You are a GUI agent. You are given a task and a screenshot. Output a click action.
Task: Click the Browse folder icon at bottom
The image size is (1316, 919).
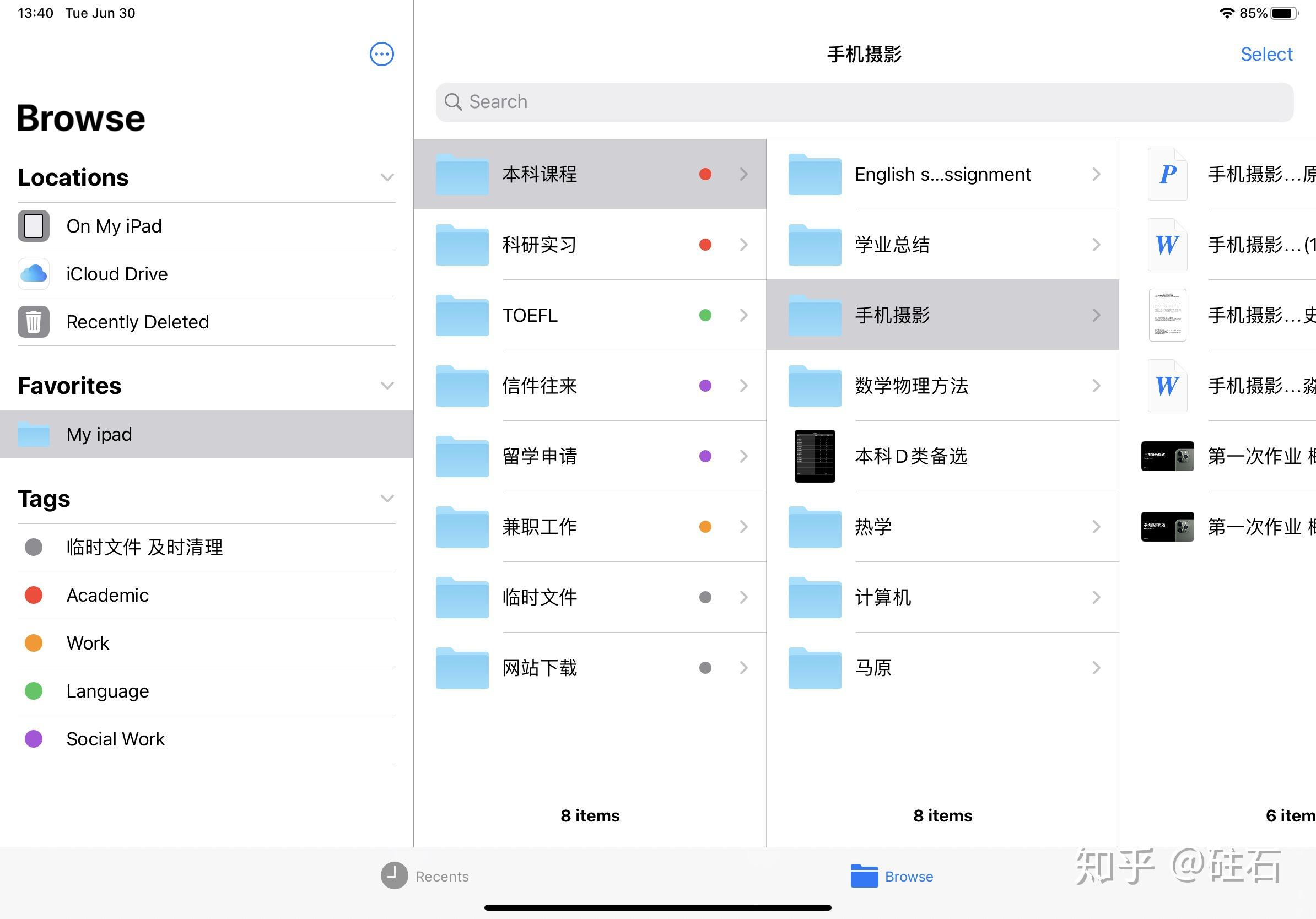point(862,875)
